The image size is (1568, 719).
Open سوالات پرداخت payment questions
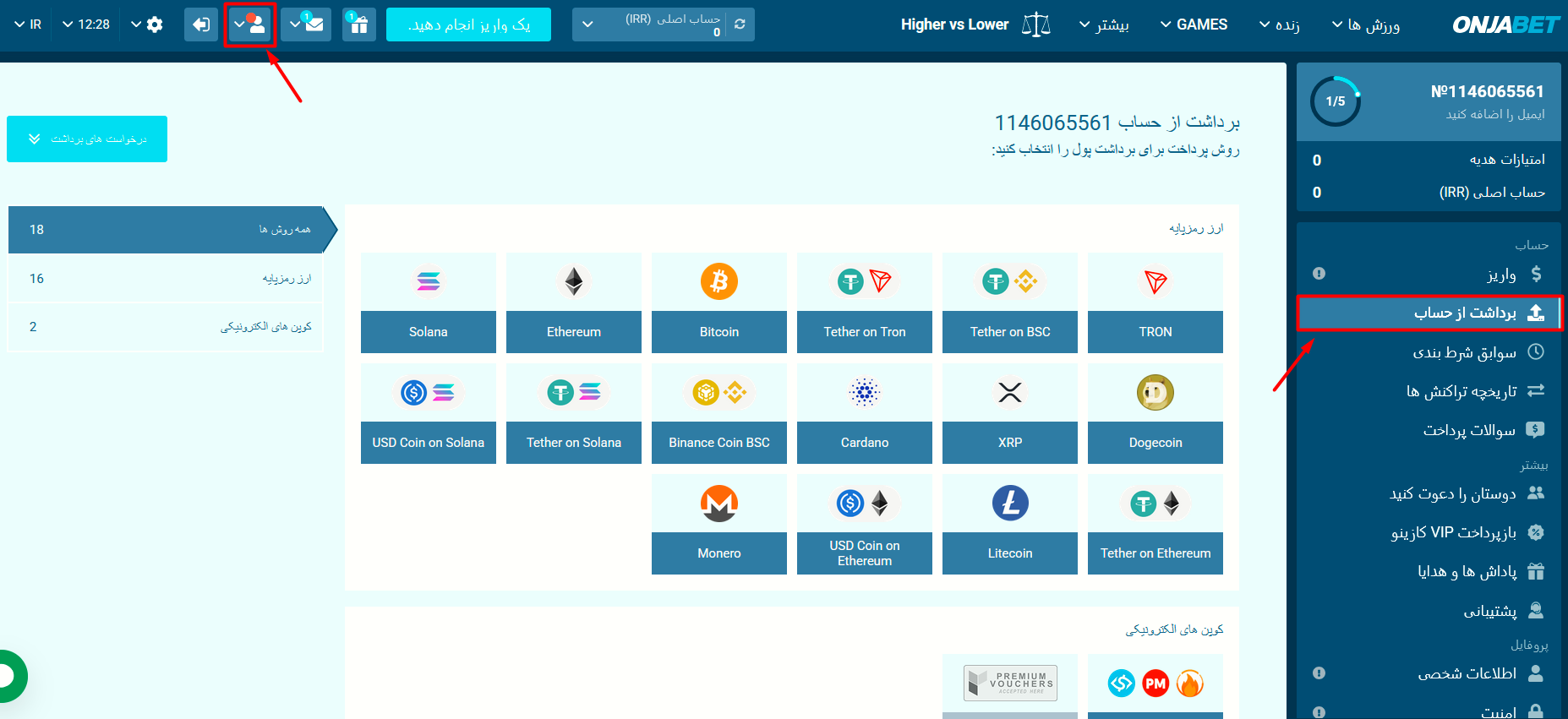1429,430
